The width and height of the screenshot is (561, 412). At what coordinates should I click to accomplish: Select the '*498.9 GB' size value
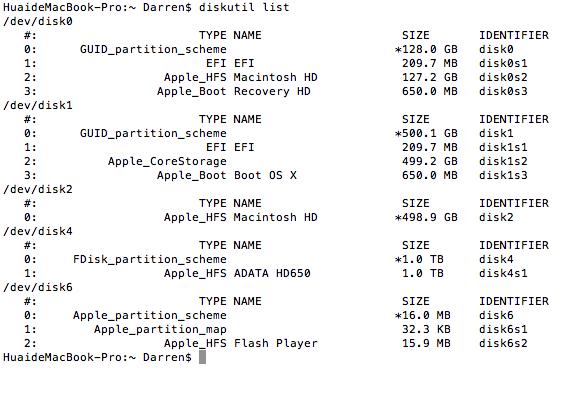[x=426, y=217]
